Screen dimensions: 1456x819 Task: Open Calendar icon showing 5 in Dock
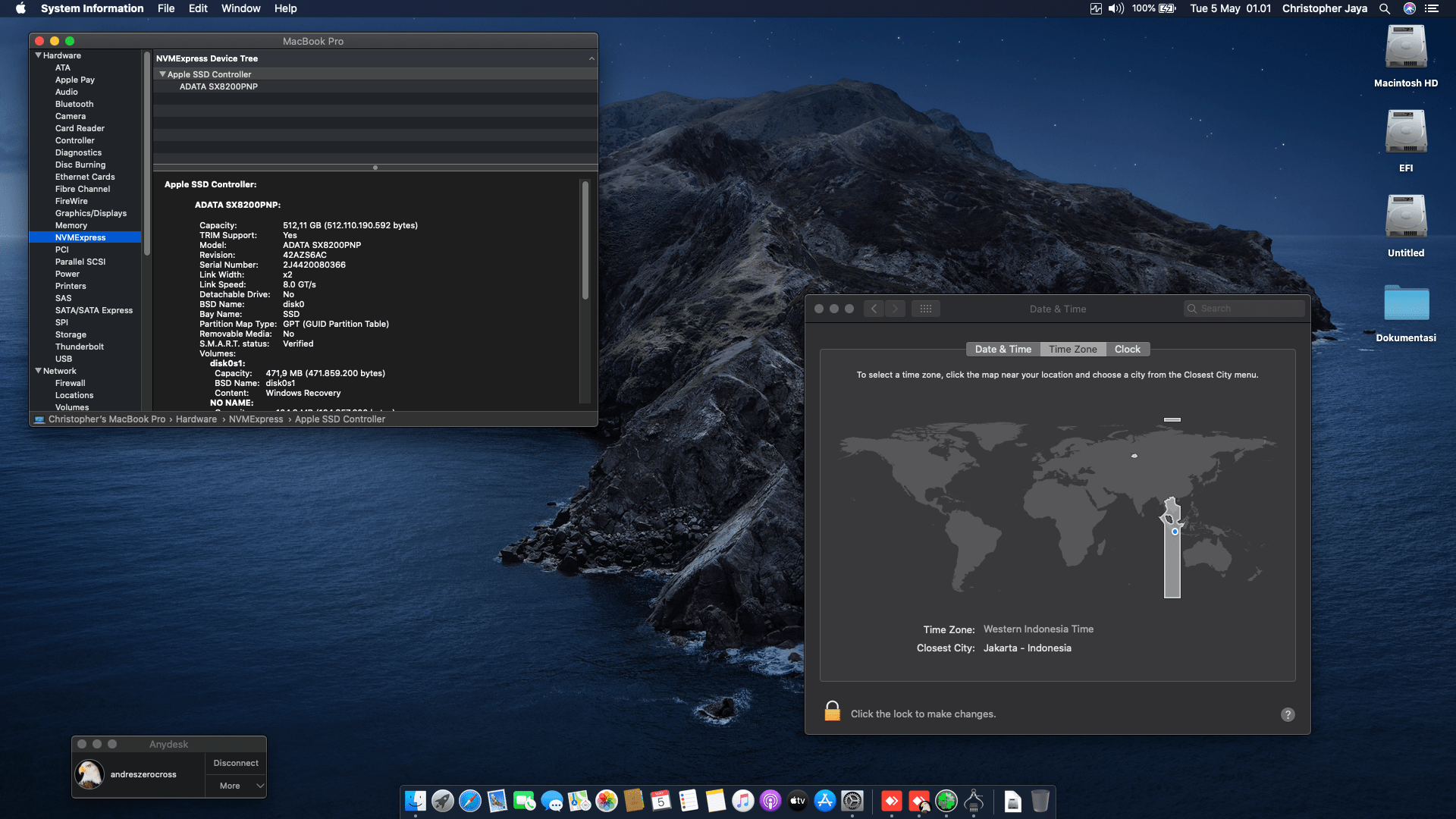tap(661, 801)
